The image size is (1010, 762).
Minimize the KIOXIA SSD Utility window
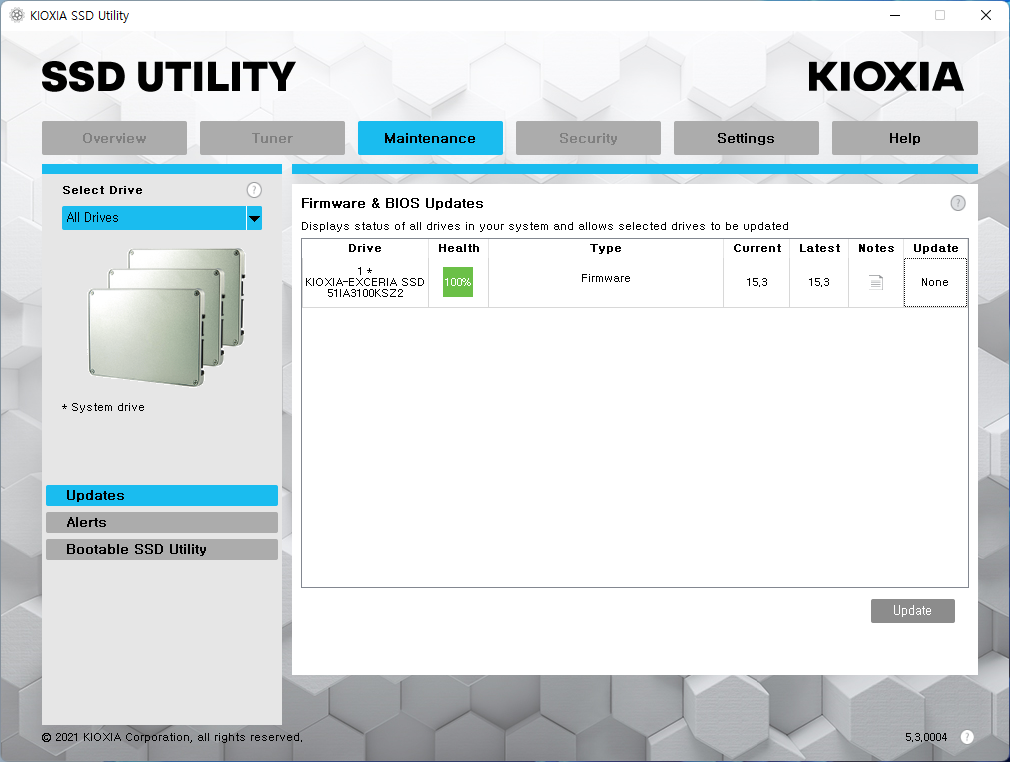(895, 15)
